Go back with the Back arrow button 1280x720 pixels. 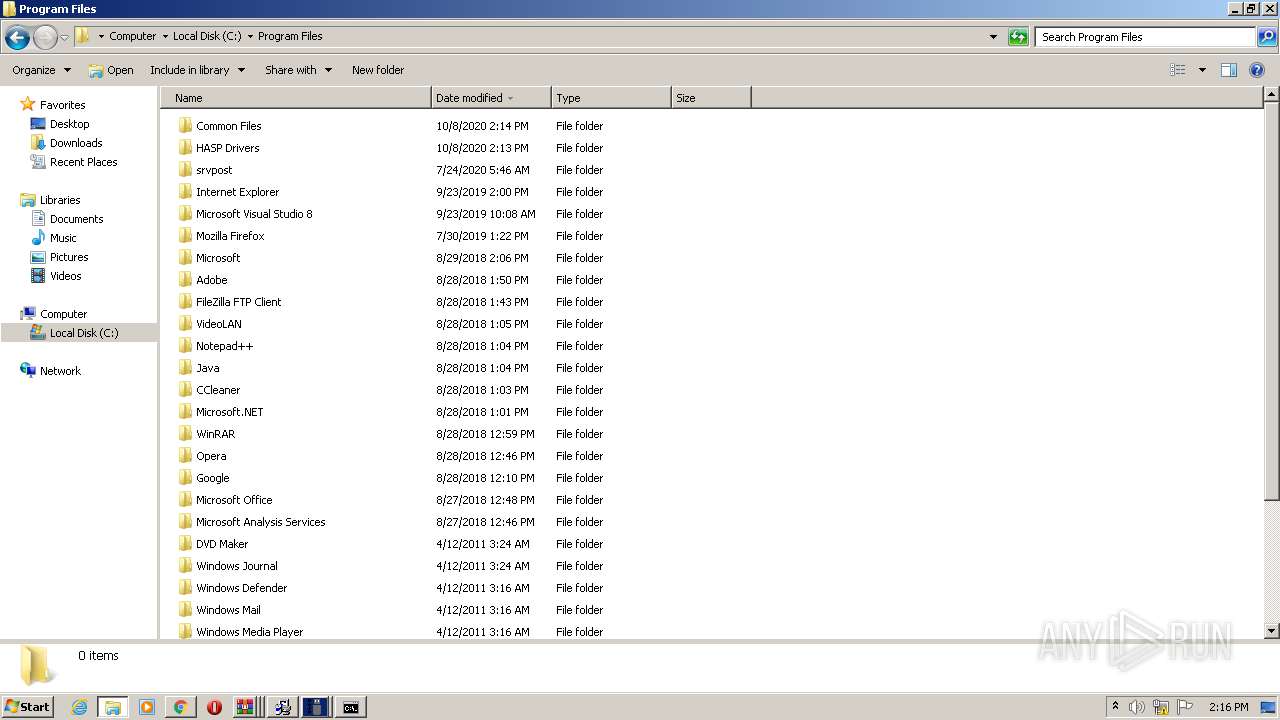[17, 38]
